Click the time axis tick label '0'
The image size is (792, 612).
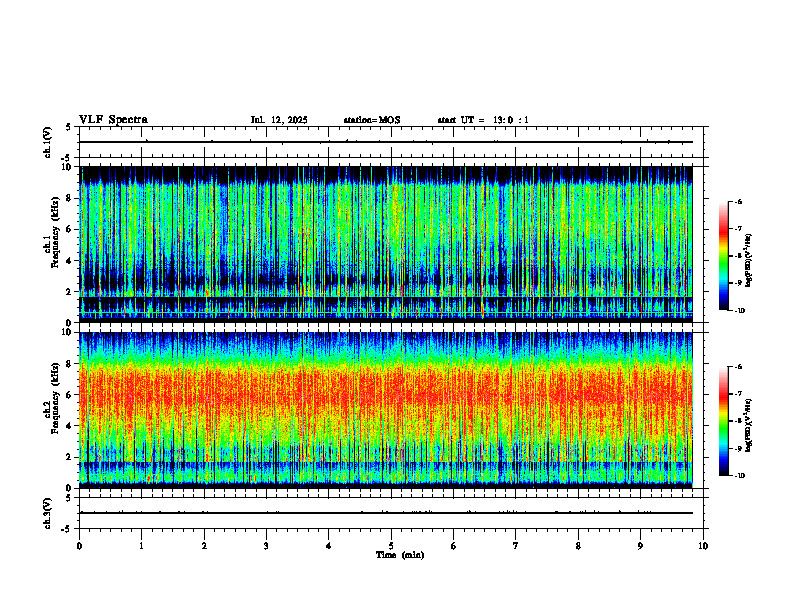(x=79, y=546)
